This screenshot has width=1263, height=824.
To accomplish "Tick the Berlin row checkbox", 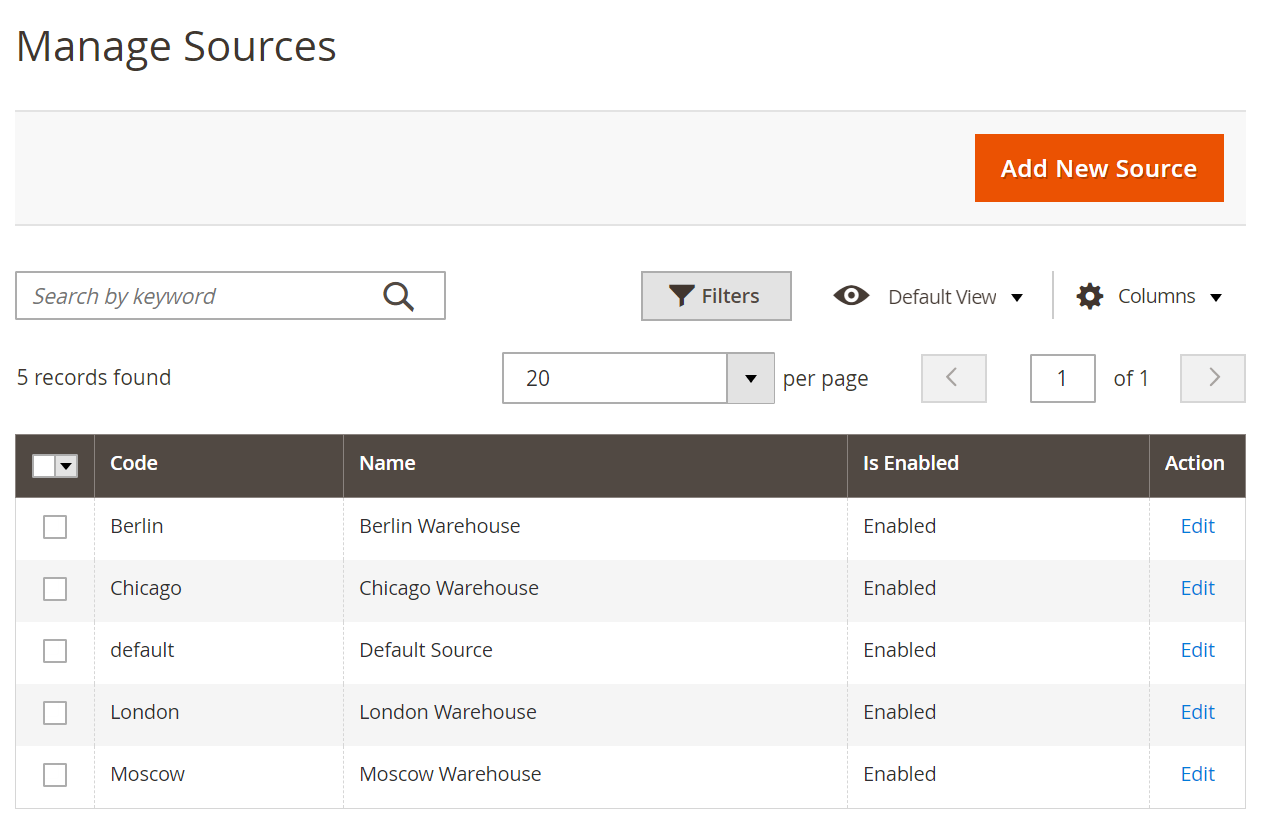I will (55, 527).
